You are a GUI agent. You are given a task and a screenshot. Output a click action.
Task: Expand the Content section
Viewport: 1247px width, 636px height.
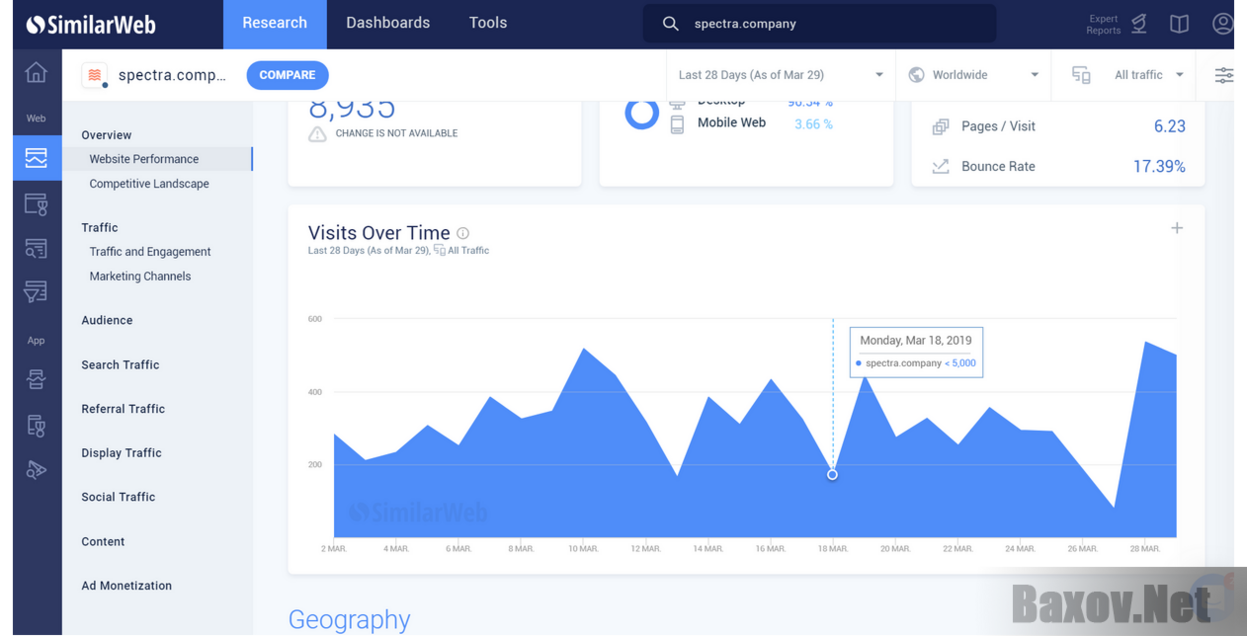[103, 542]
